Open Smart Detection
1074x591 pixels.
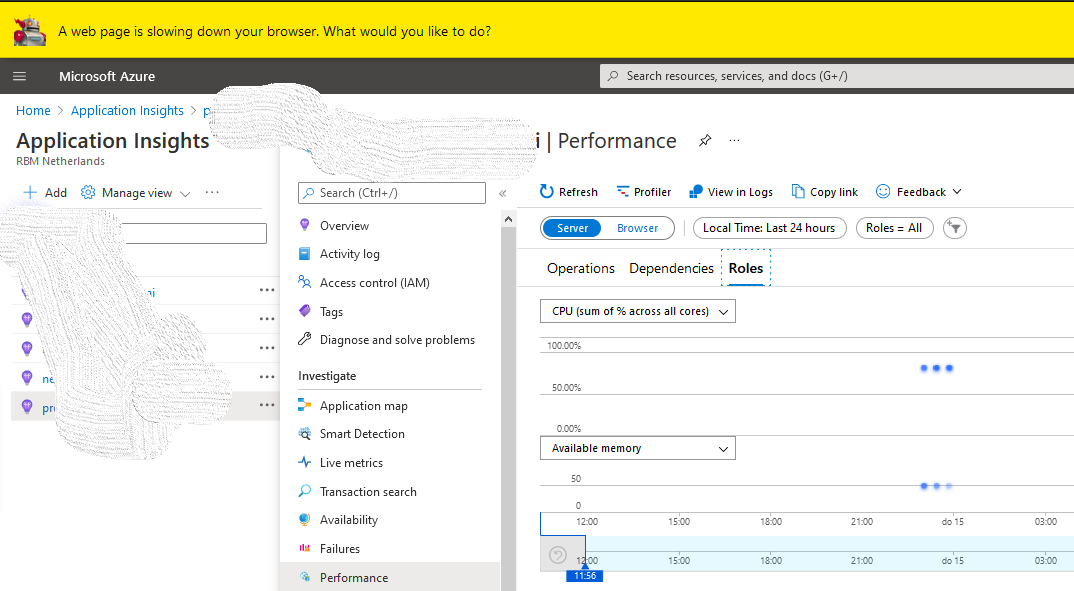[362, 433]
